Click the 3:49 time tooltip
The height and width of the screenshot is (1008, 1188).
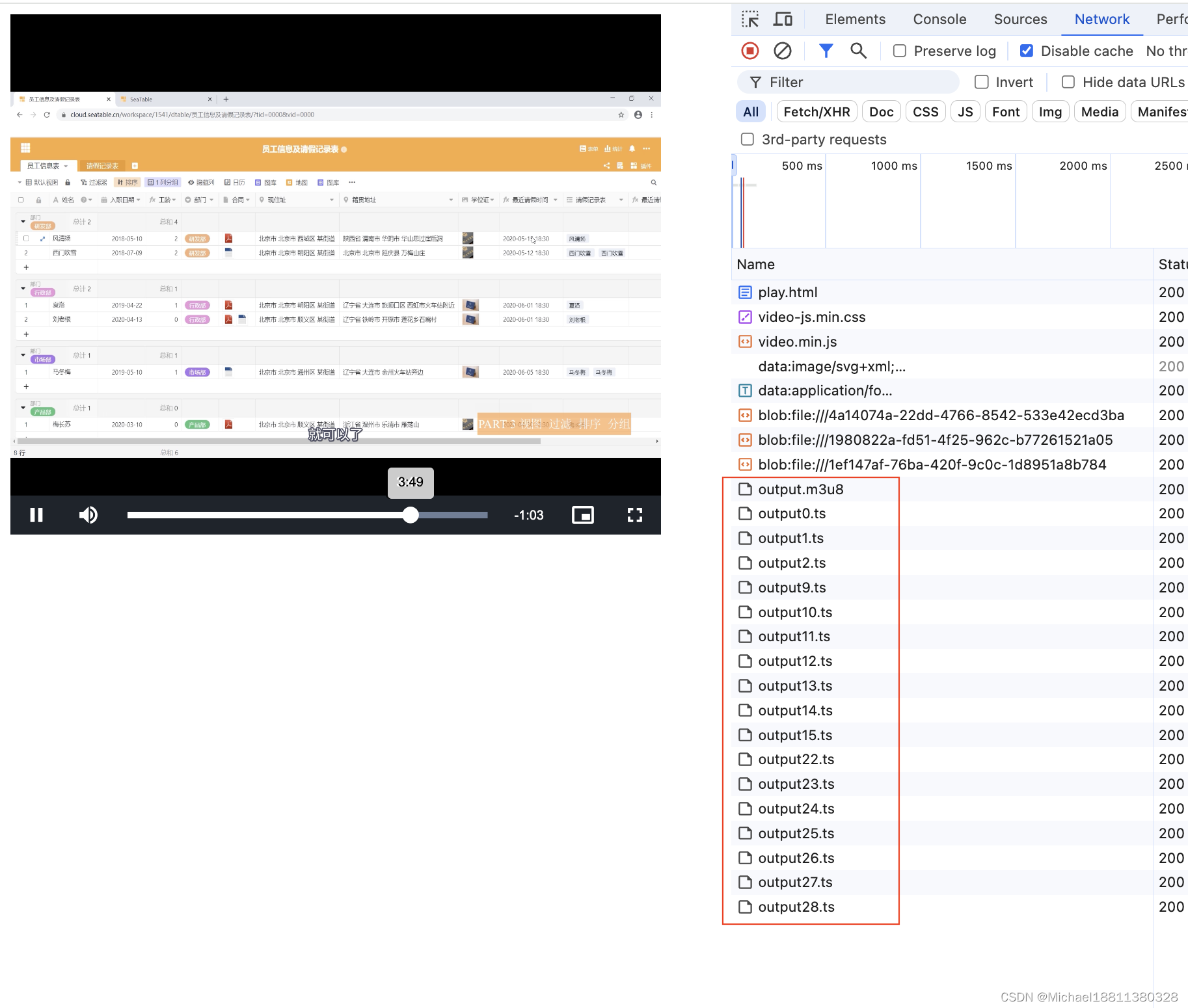tap(411, 483)
